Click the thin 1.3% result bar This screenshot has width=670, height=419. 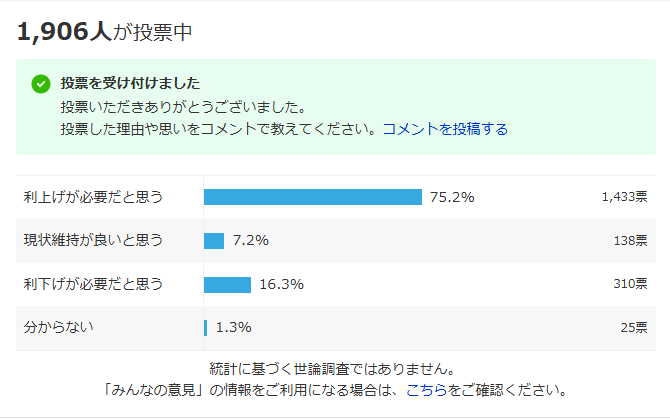pos(206,328)
